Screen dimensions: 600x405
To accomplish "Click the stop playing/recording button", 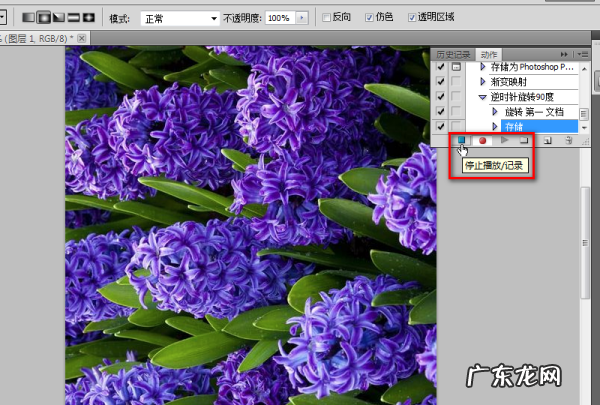I will coord(462,141).
